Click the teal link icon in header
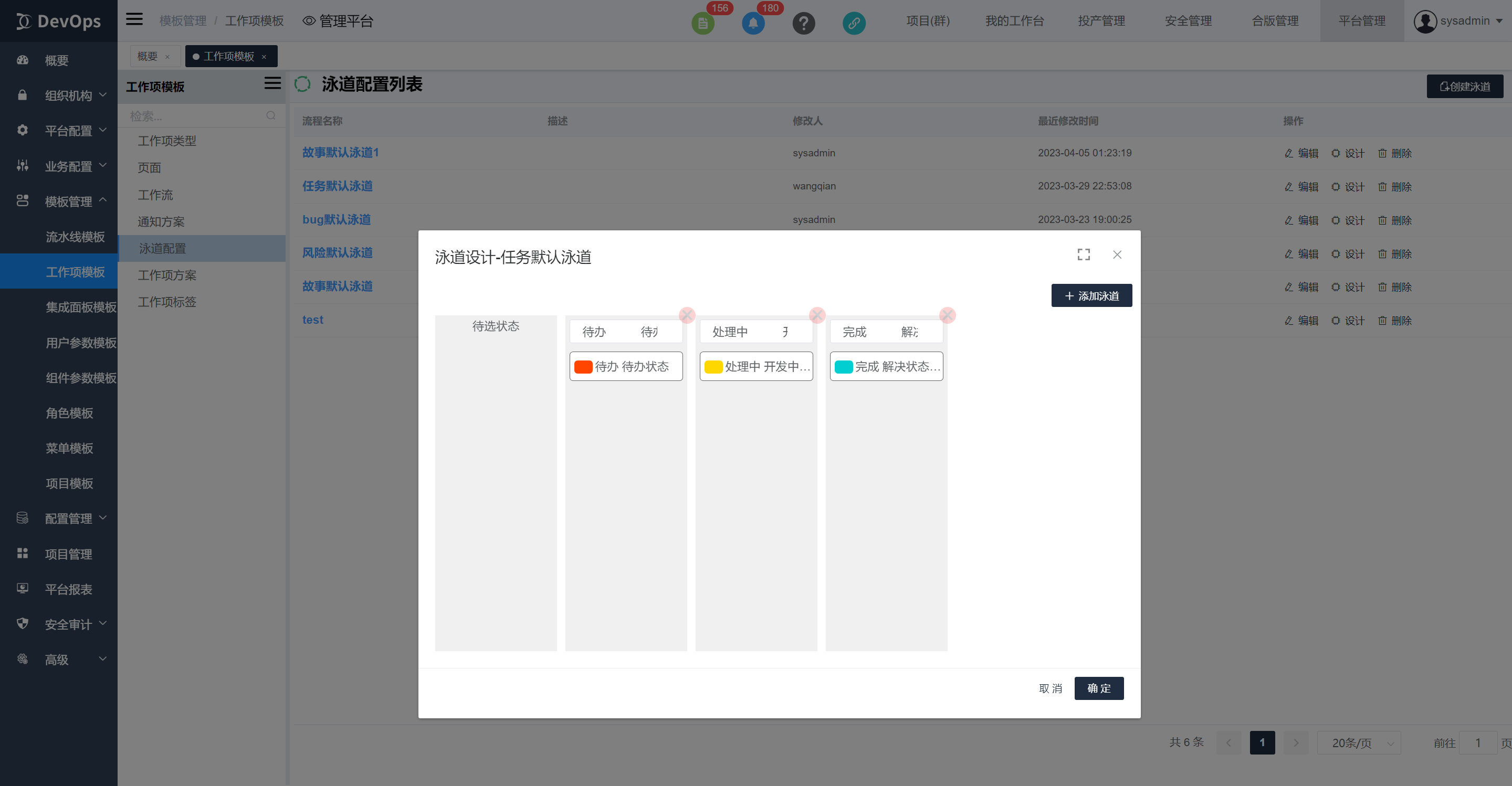The width and height of the screenshot is (1512, 786). click(x=854, y=23)
